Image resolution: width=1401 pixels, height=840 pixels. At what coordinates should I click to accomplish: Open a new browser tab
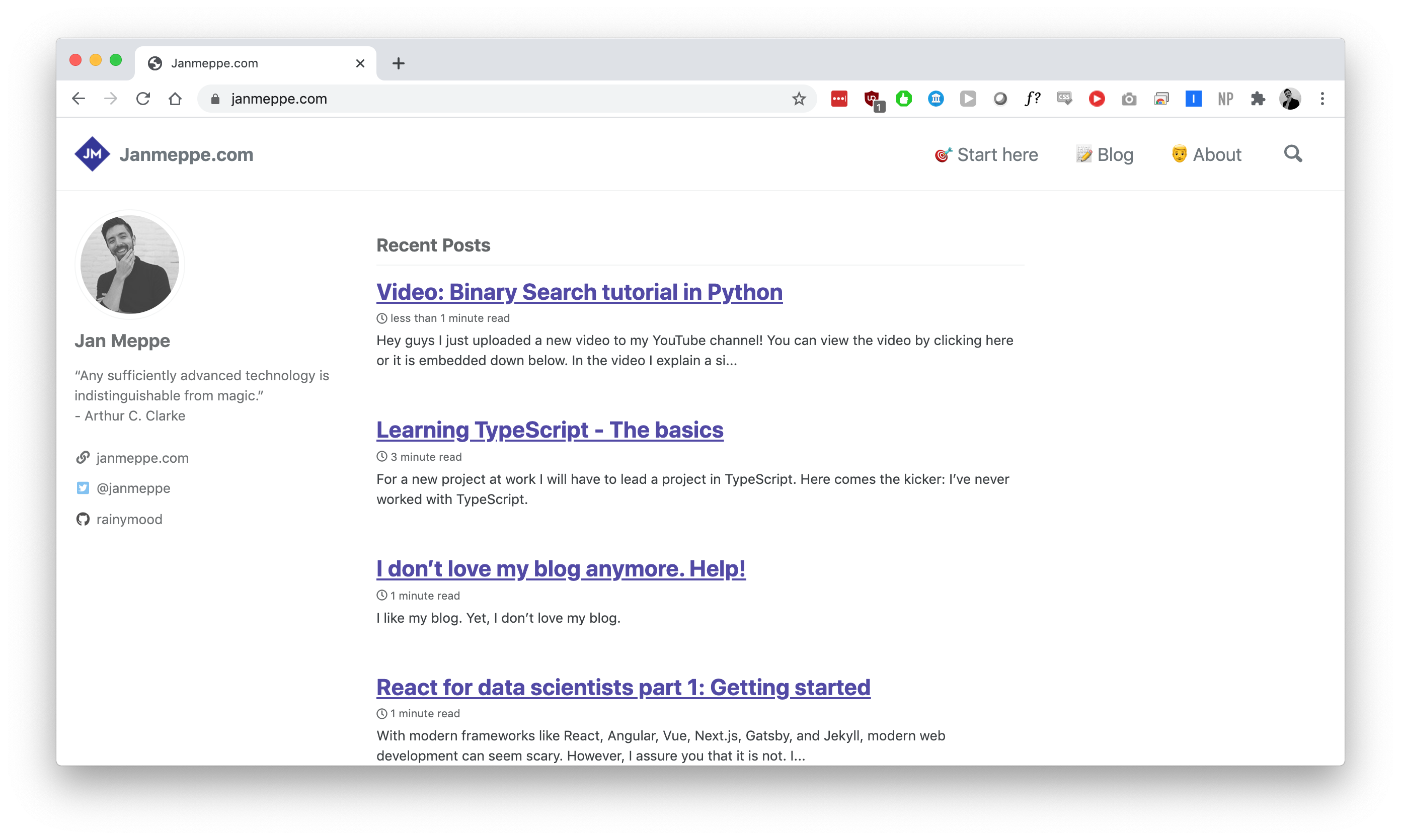click(x=398, y=63)
